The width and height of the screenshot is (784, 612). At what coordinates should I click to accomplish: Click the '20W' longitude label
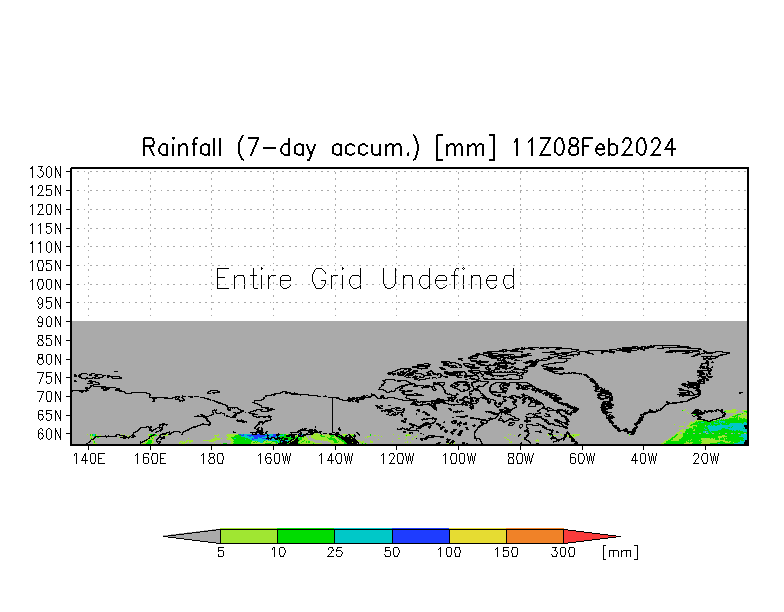coord(706,458)
